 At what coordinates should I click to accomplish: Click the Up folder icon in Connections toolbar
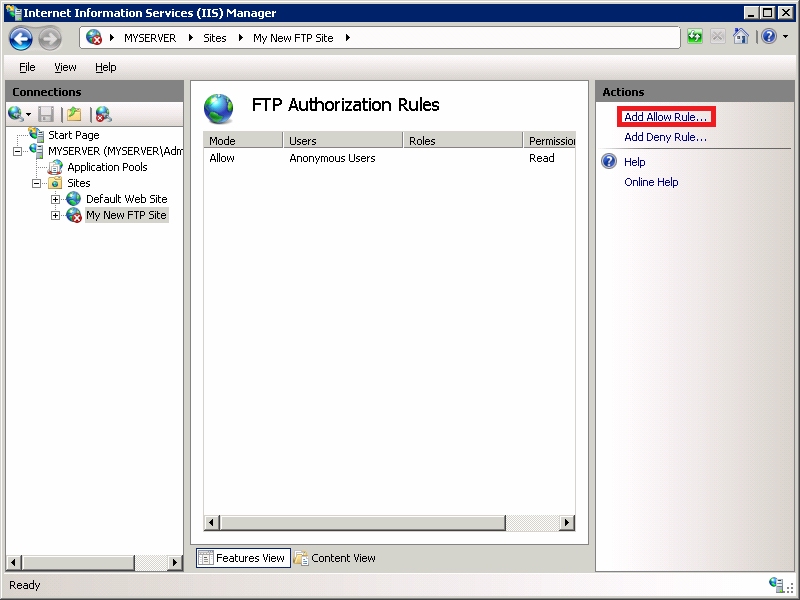tap(74, 114)
